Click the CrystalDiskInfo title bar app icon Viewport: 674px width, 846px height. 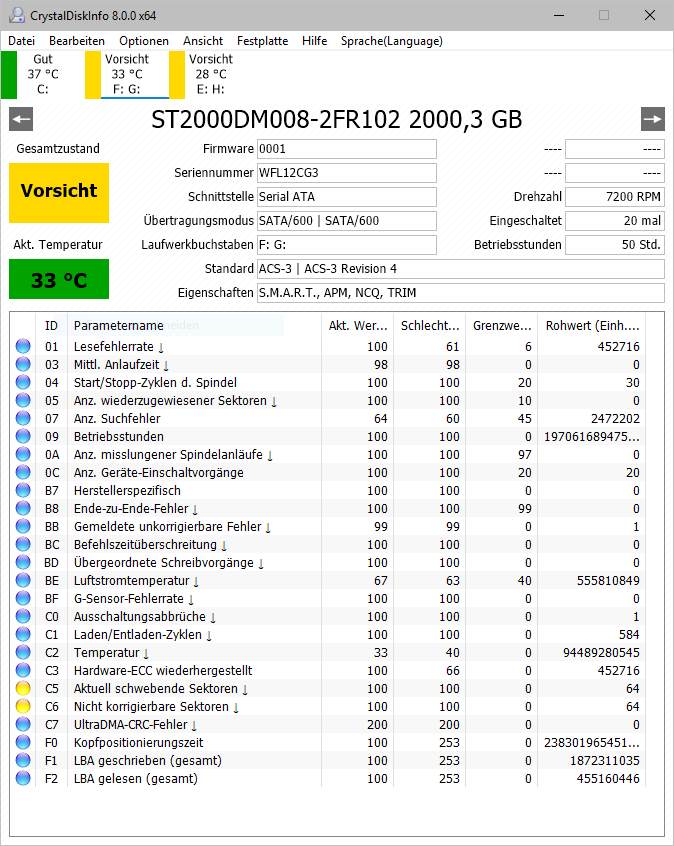(x=17, y=15)
